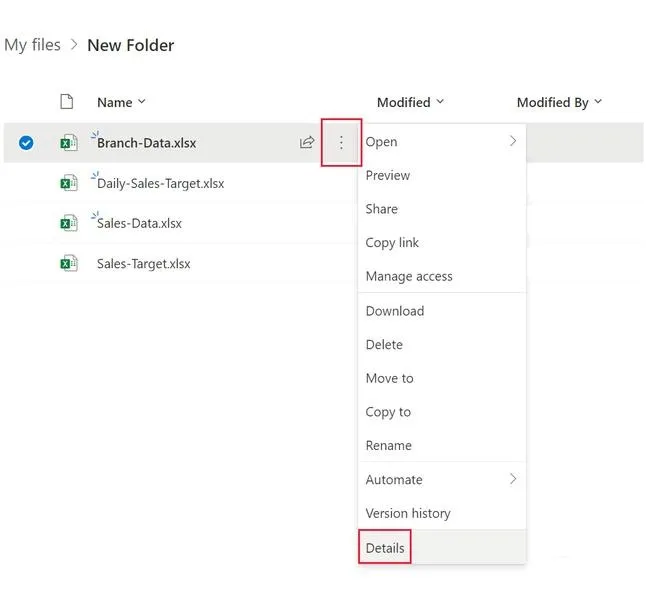Open the Branch-Data.xlsx file name

(x=147, y=143)
